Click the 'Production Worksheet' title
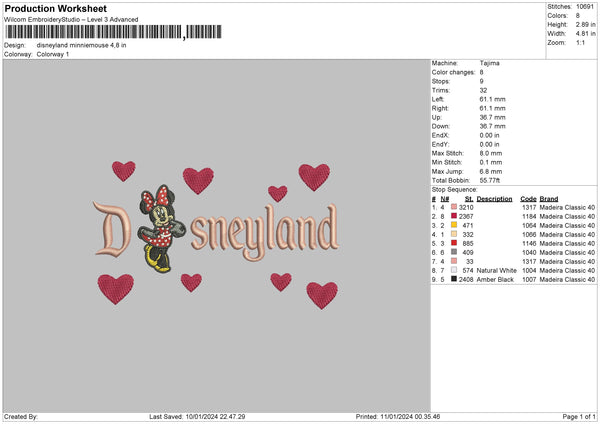Viewport: 600px width, 424px height. tap(55, 8)
